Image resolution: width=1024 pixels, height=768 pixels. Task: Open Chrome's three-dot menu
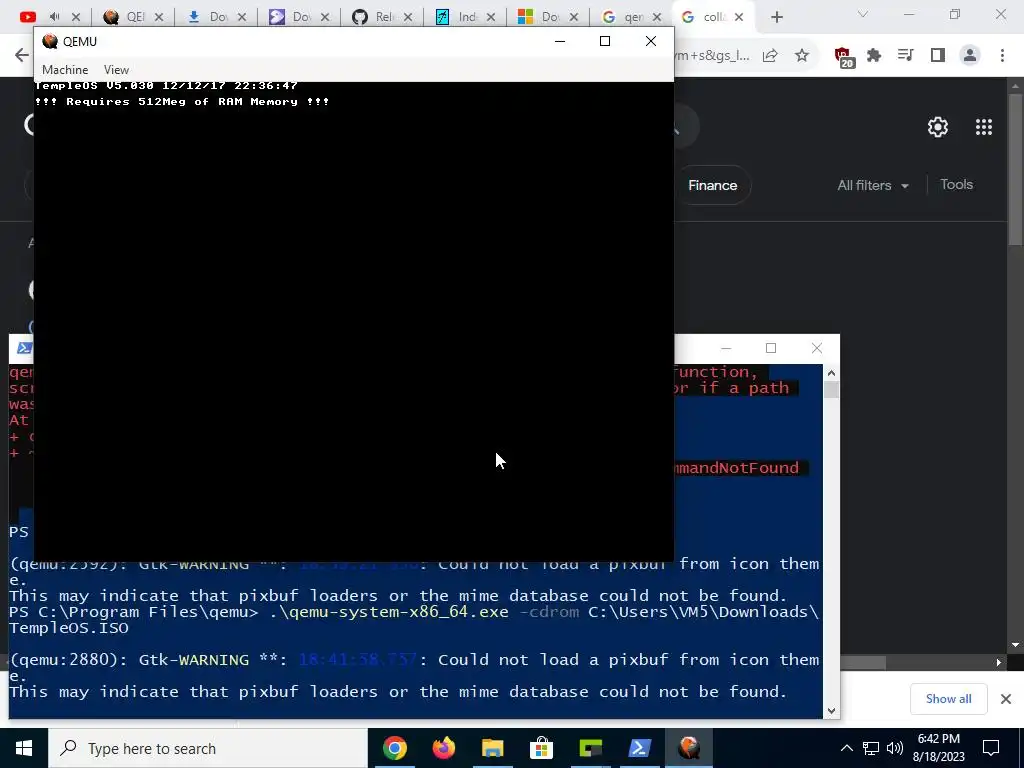click(1002, 56)
